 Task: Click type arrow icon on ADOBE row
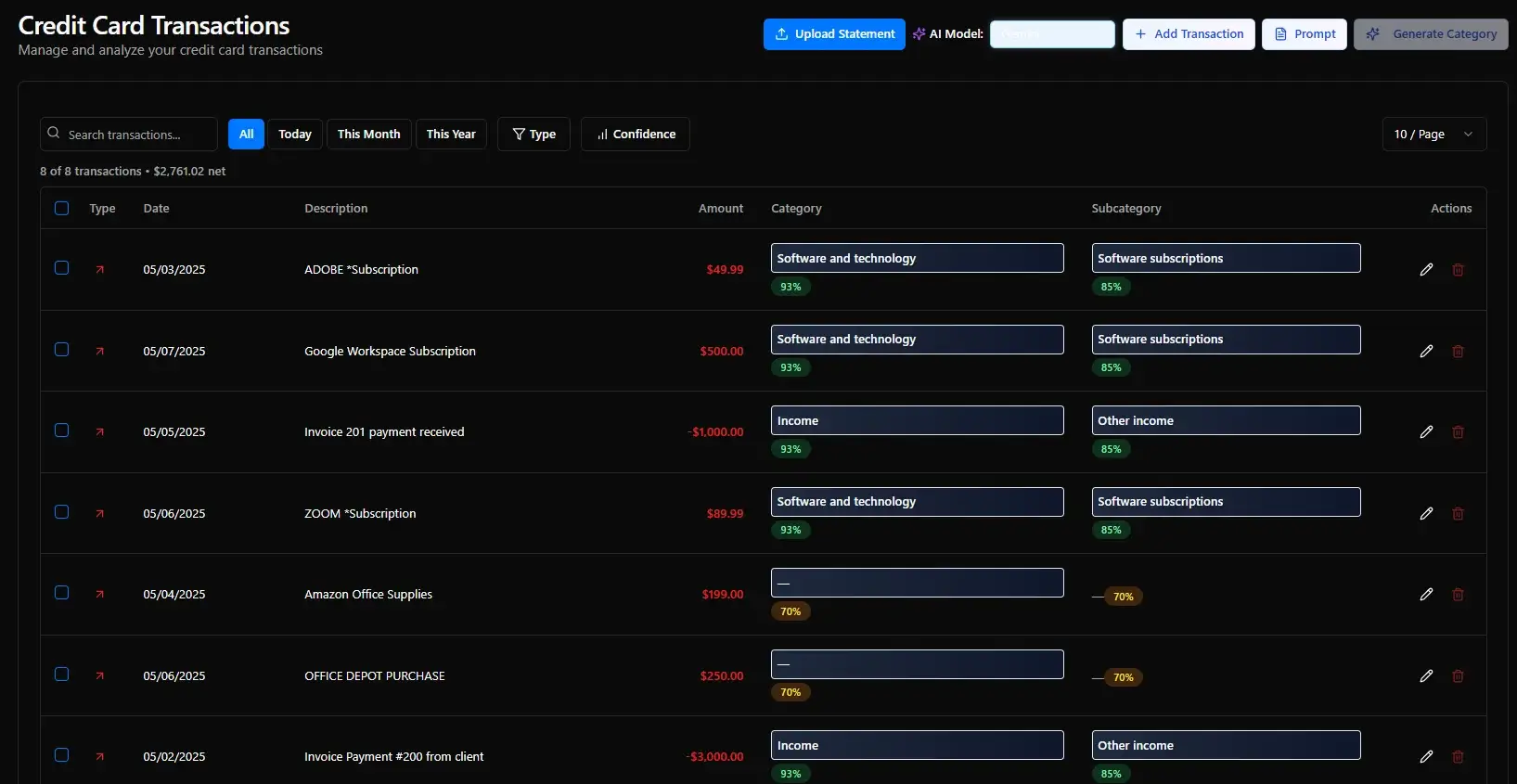pyautogui.click(x=100, y=270)
